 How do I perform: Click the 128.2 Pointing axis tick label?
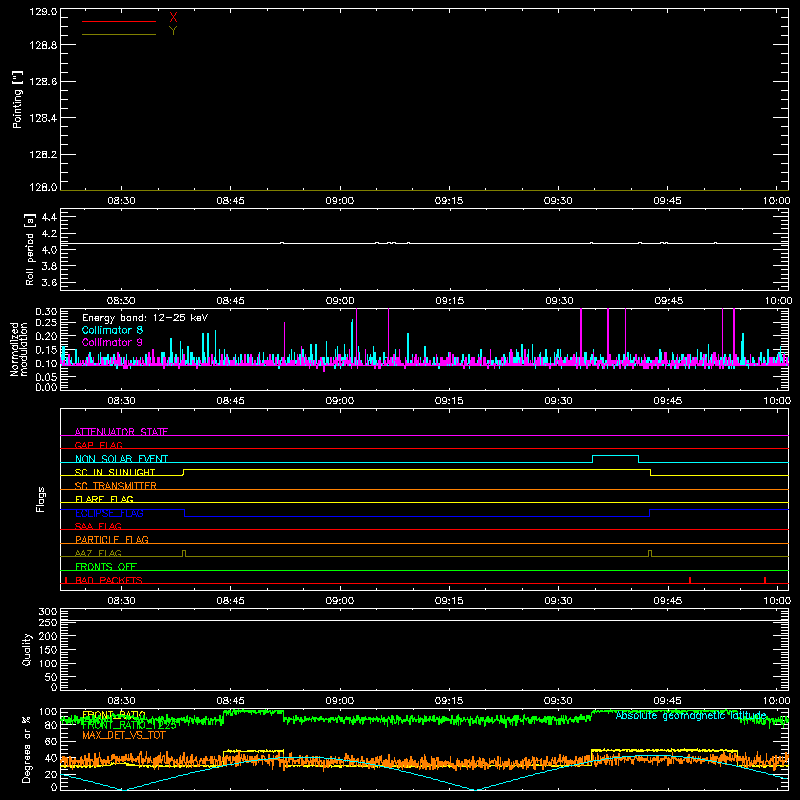coord(43,155)
